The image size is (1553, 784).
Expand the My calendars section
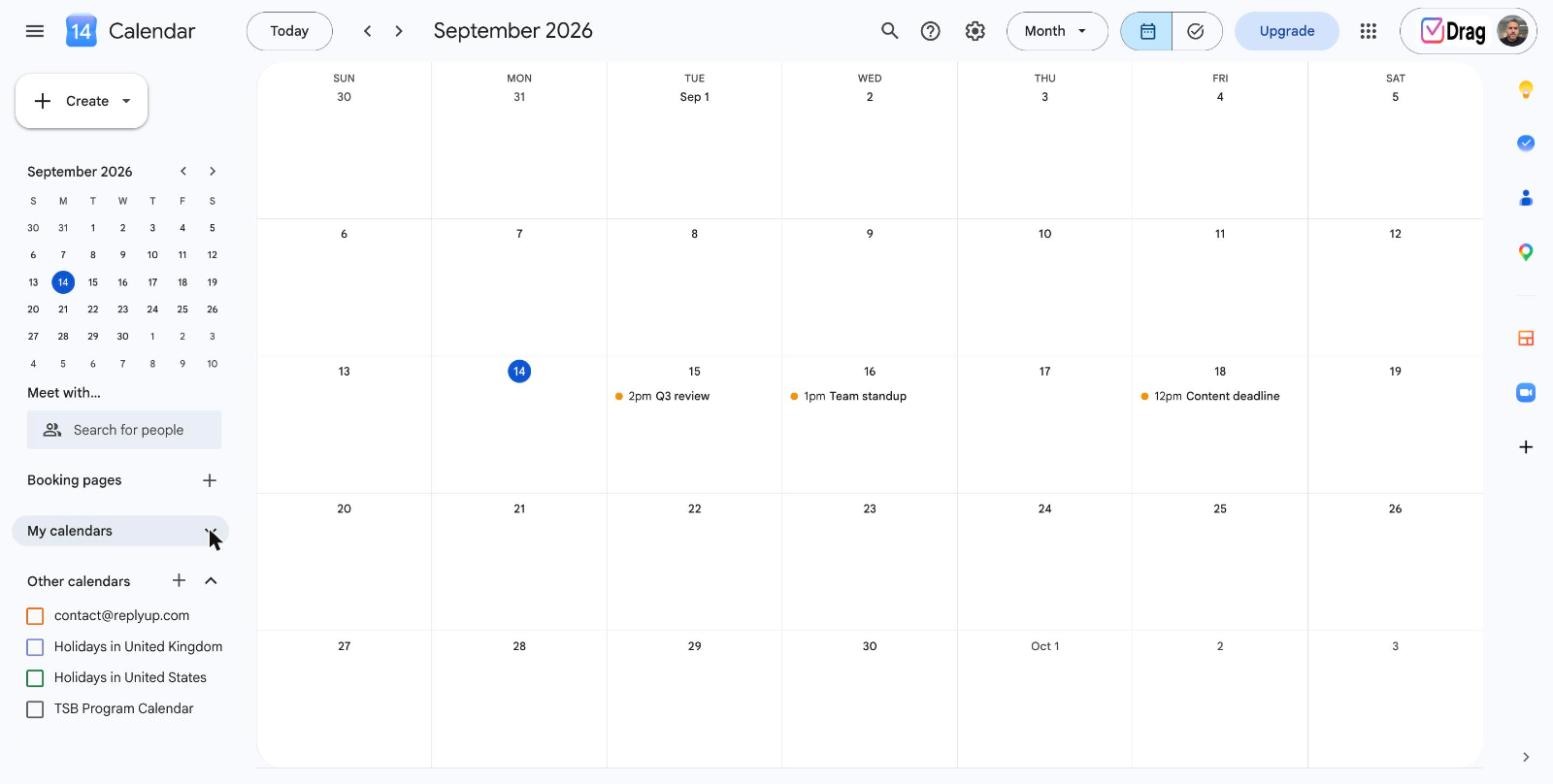tap(210, 531)
